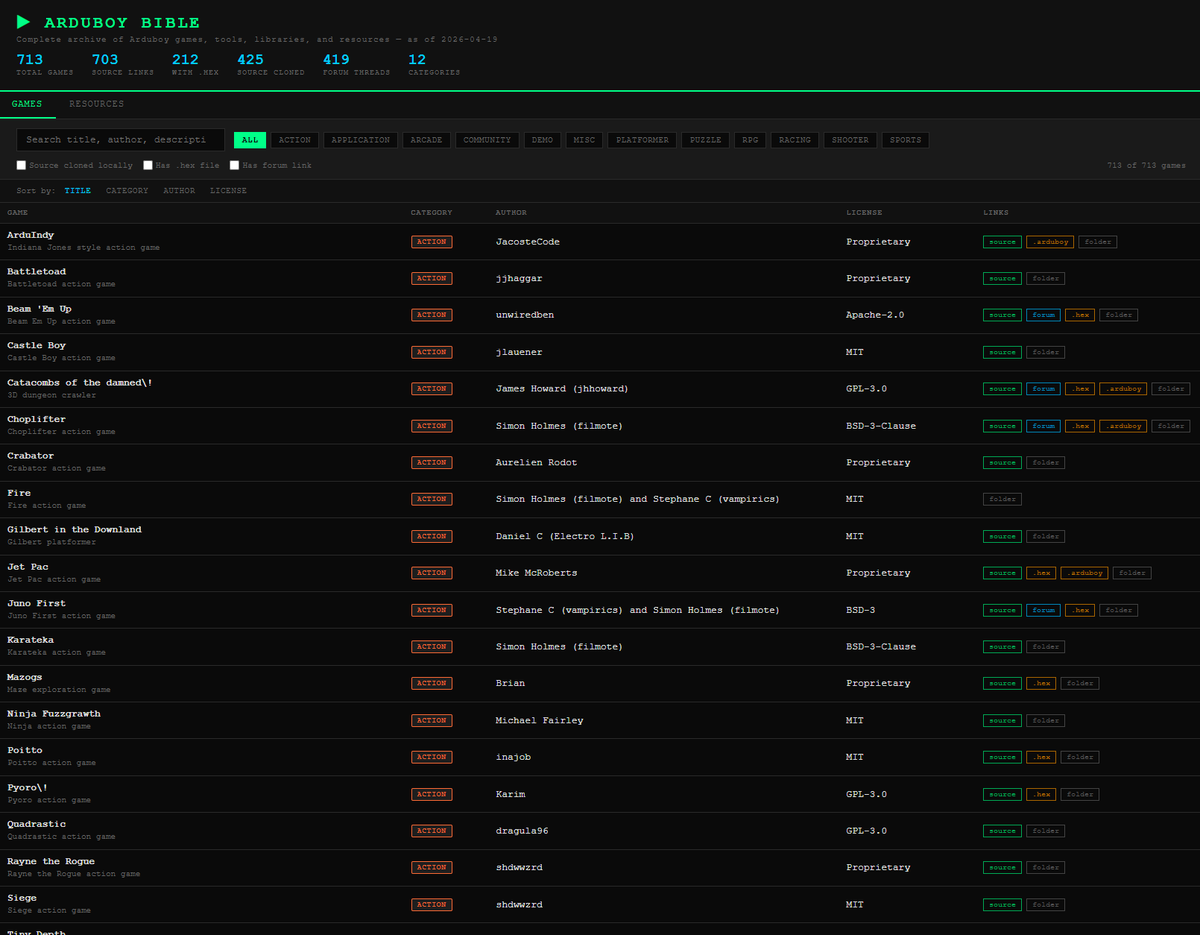This screenshot has height=935, width=1200.
Task: Open source link for Siege
Action: pos(1002,904)
